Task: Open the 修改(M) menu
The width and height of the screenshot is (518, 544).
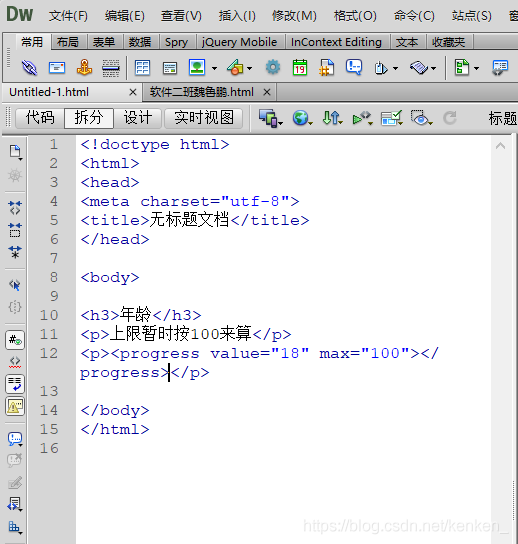Action: coord(294,16)
